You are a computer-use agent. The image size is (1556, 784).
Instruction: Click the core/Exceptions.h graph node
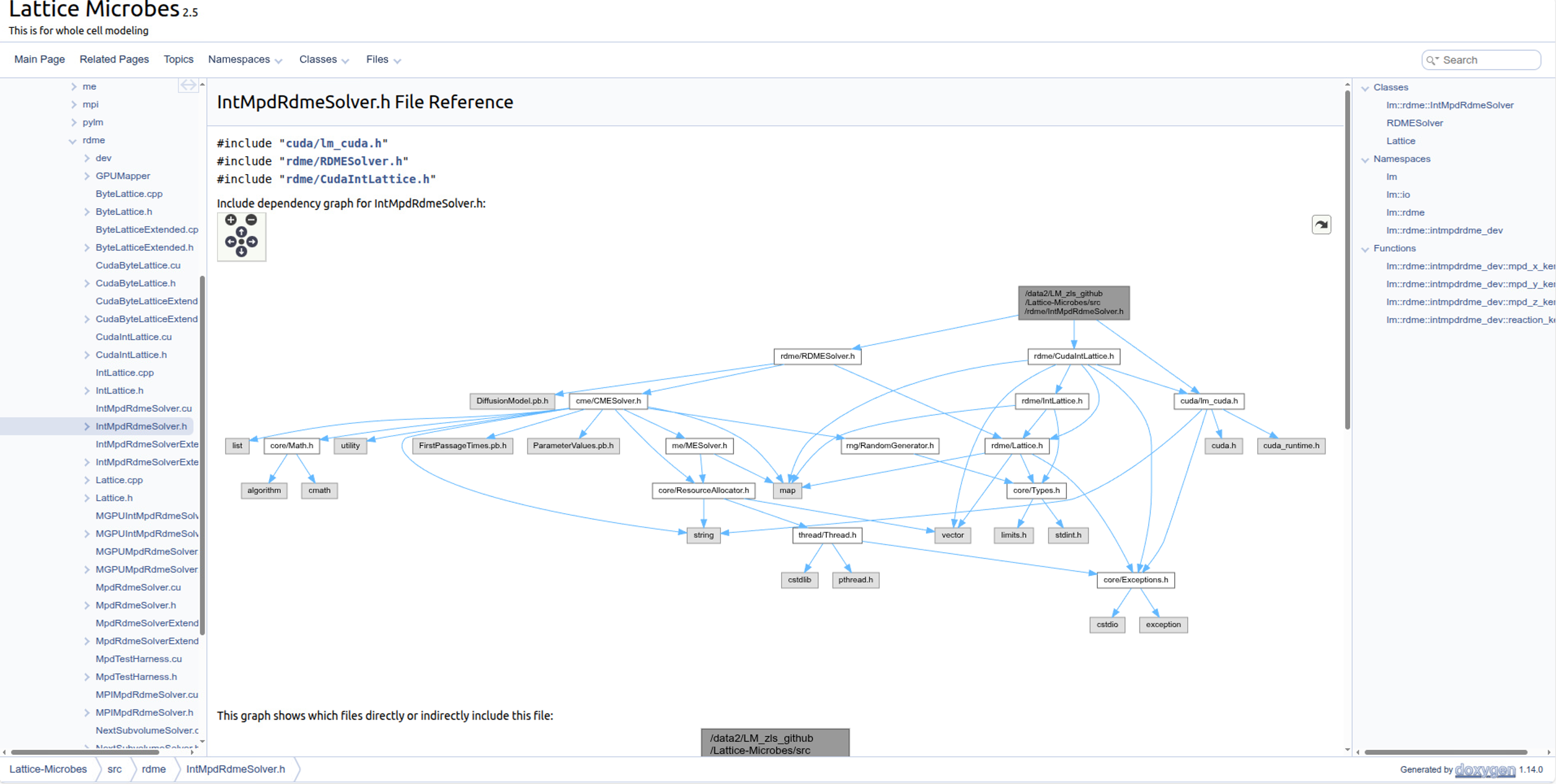coord(1135,580)
